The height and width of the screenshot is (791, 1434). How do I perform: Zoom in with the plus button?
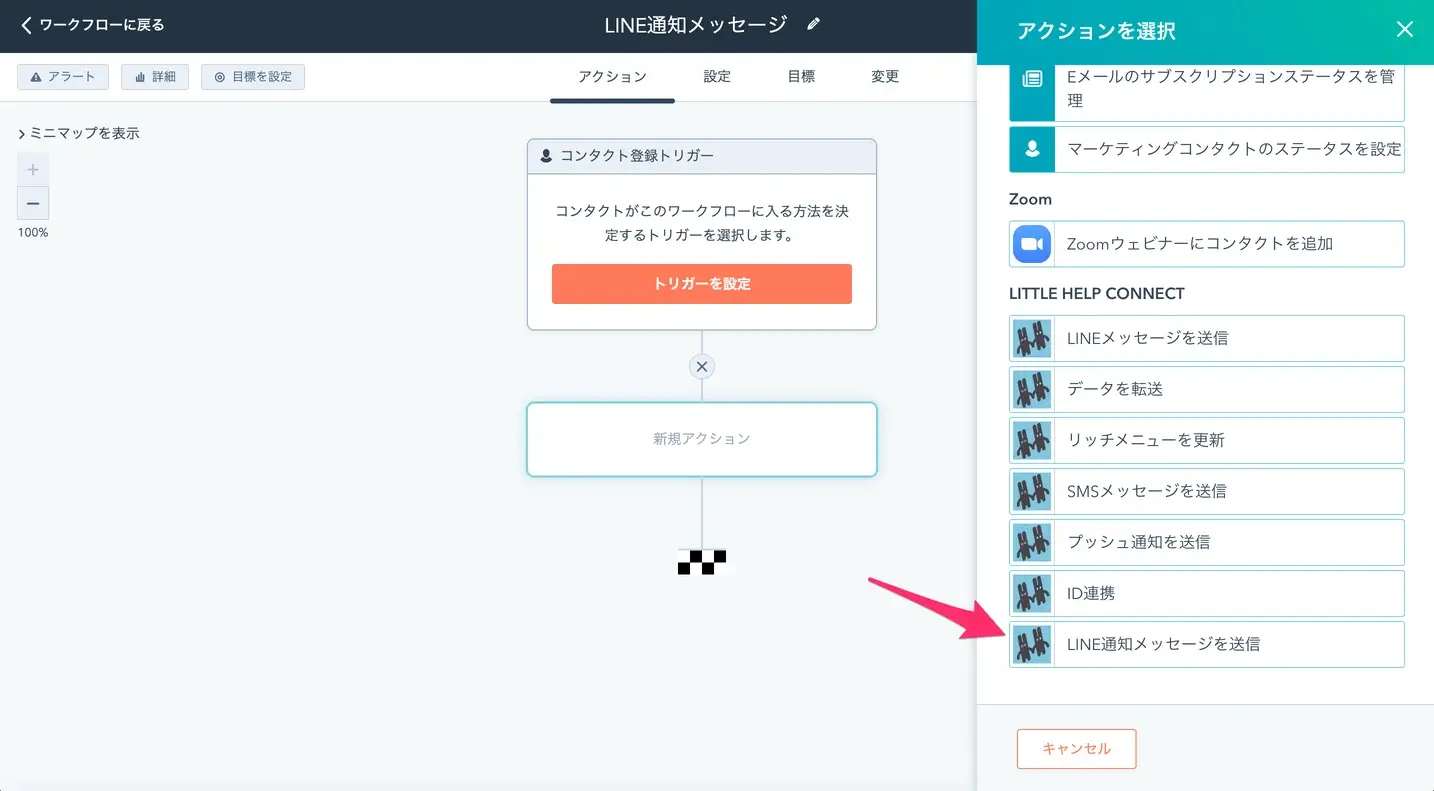33,170
